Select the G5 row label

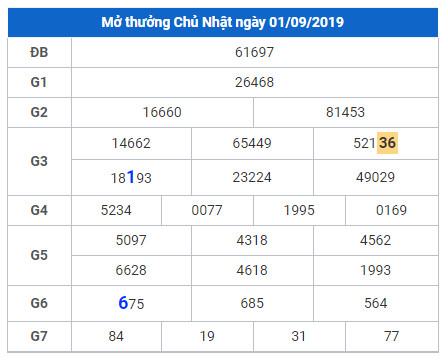click(39, 255)
